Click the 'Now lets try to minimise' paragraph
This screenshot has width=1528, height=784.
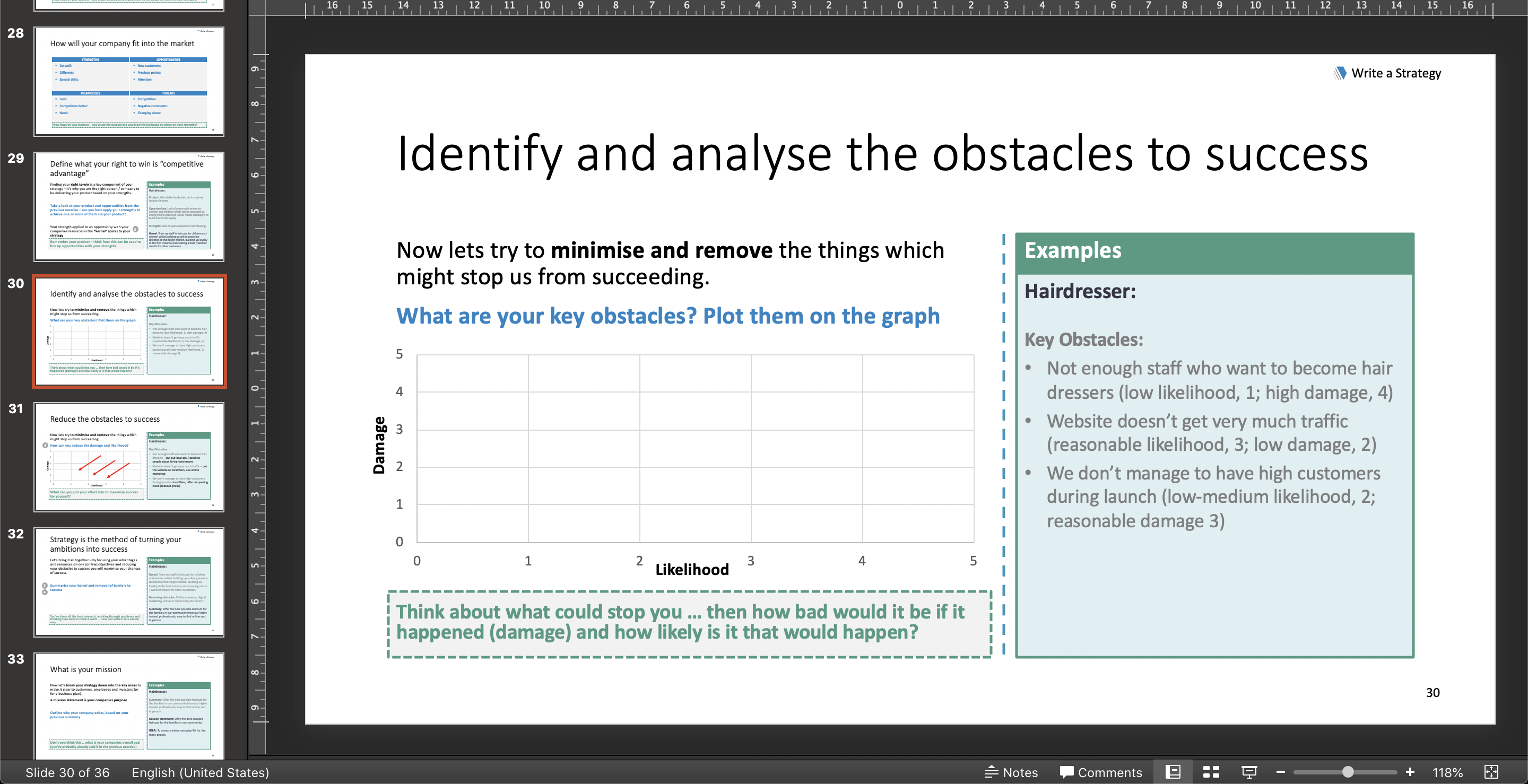[x=670, y=263]
